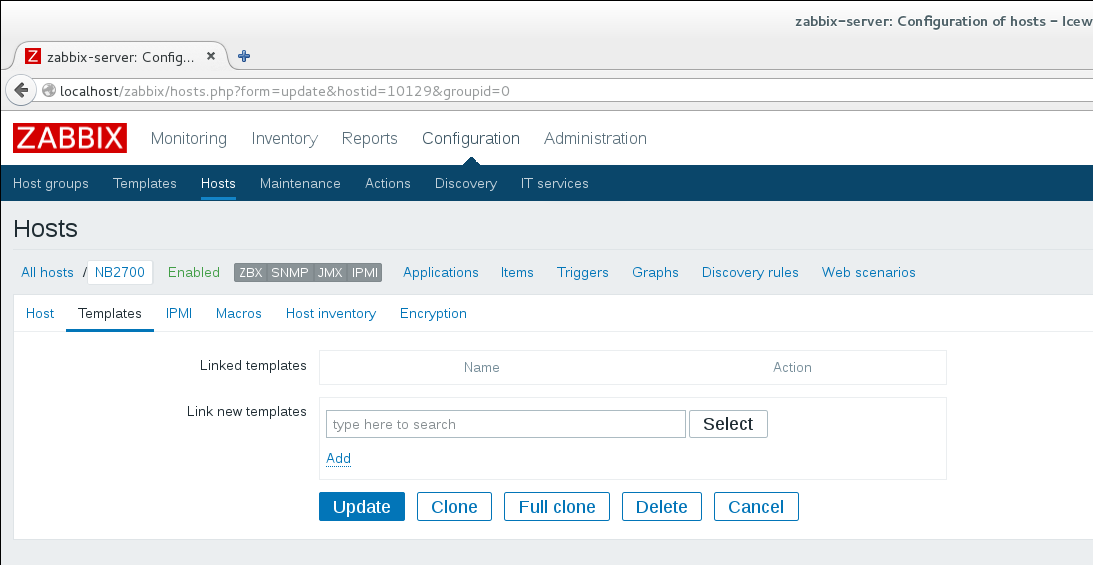This screenshot has width=1093, height=565.
Task: Click the All hosts breadcrumb link
Action: [x=47, y=272]
